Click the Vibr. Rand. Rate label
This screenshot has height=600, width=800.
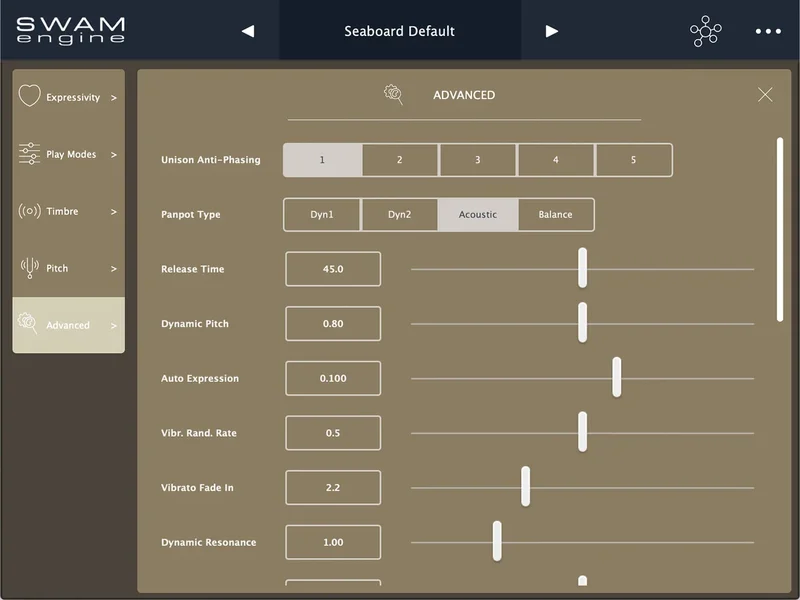(199, 433)
